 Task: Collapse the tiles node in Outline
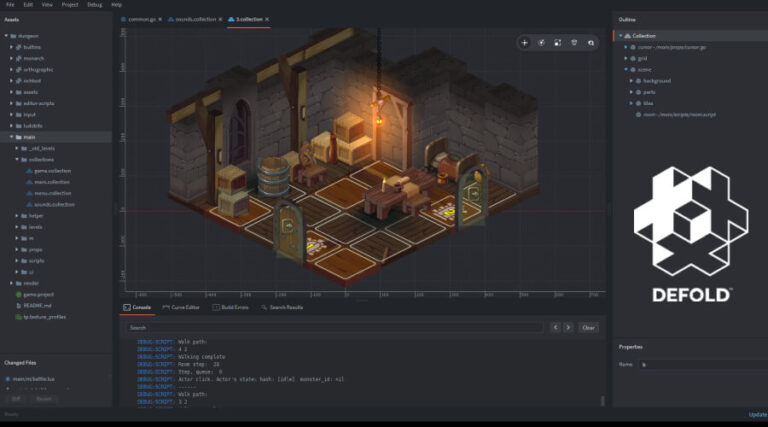coord(631,103)
